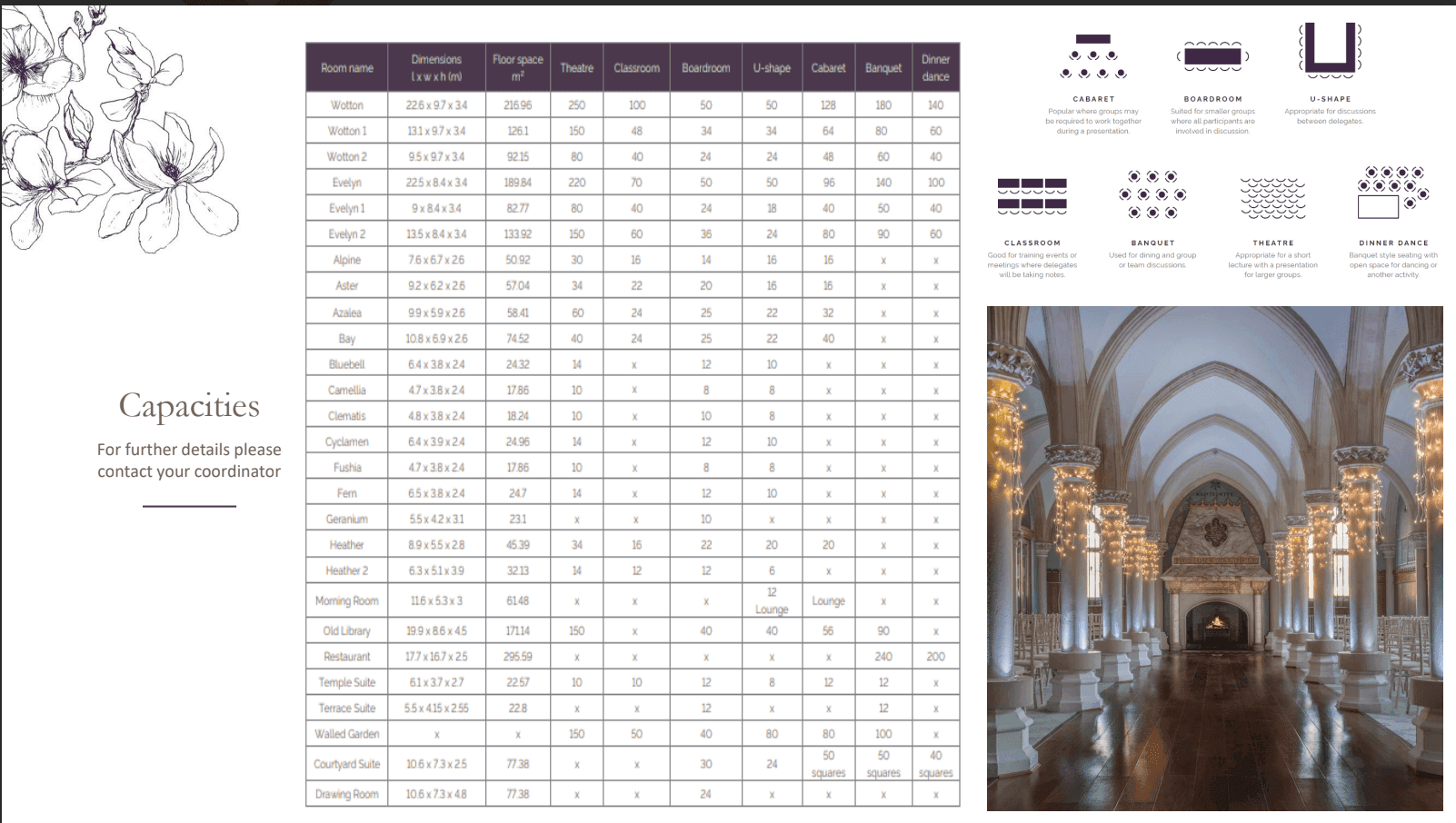This screenshot has width=1456, height=823.
Task: Select the Dinner dance column header
Action: point(935,68)
